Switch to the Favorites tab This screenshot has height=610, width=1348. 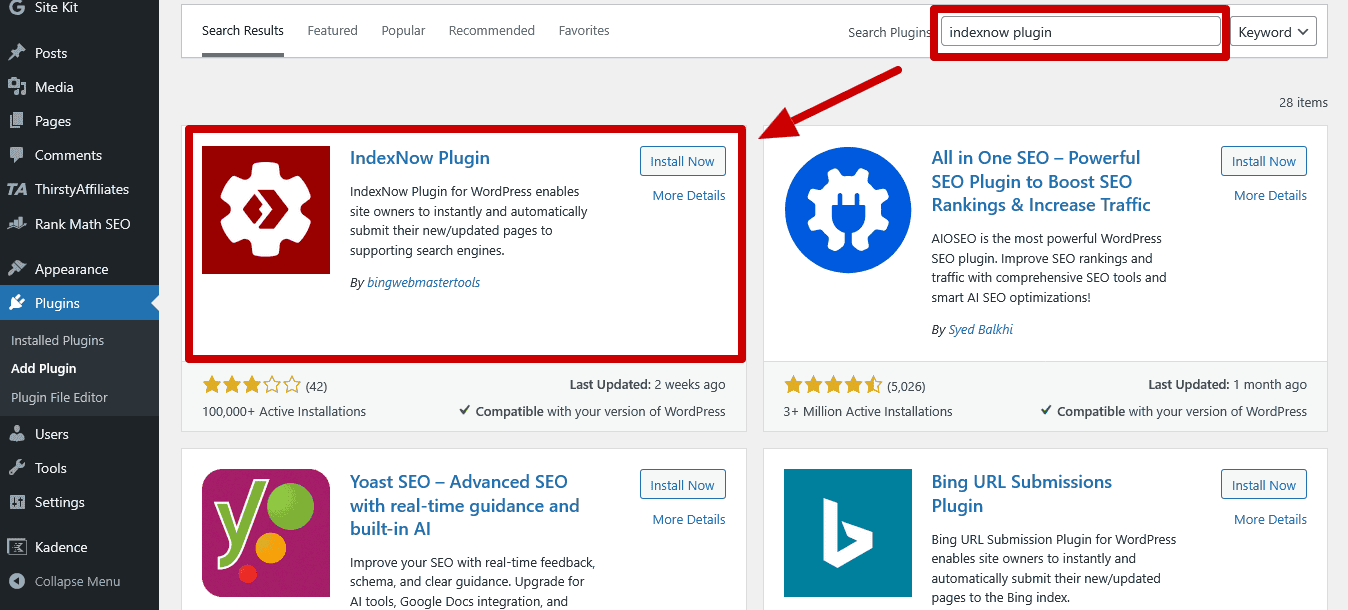584,30
